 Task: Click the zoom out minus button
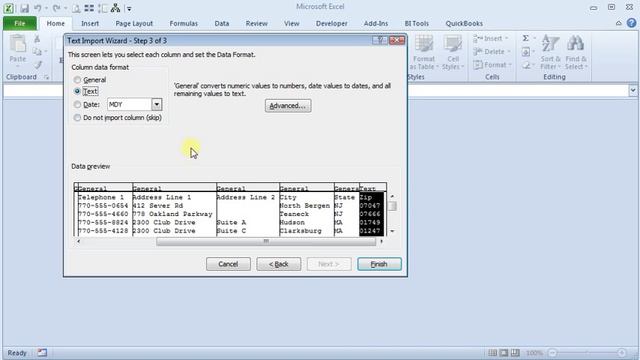pyautogui.click(x=553, y=353)
